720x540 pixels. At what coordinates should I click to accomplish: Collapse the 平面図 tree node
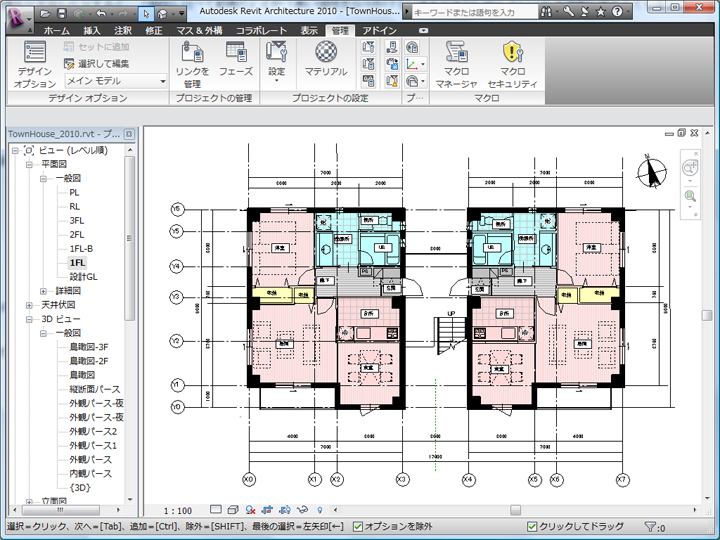point(29,164)
